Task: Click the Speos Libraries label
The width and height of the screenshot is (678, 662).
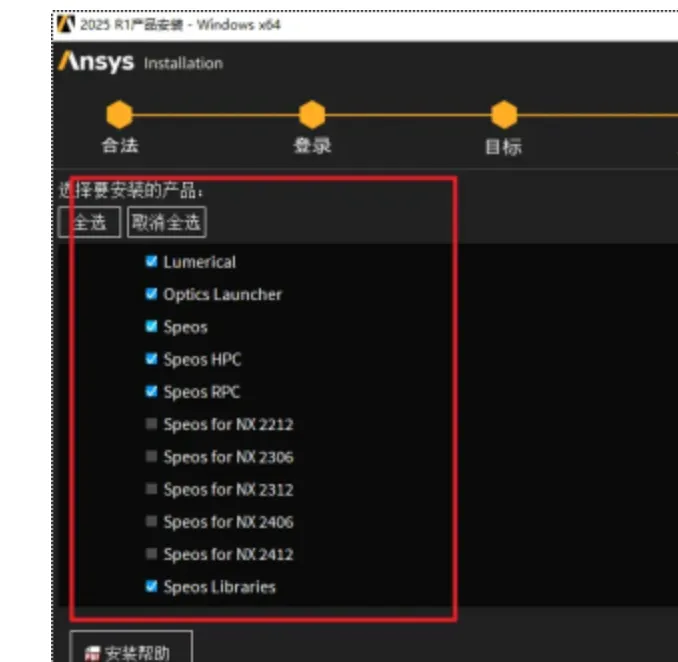Action: (x=219, y=587)
